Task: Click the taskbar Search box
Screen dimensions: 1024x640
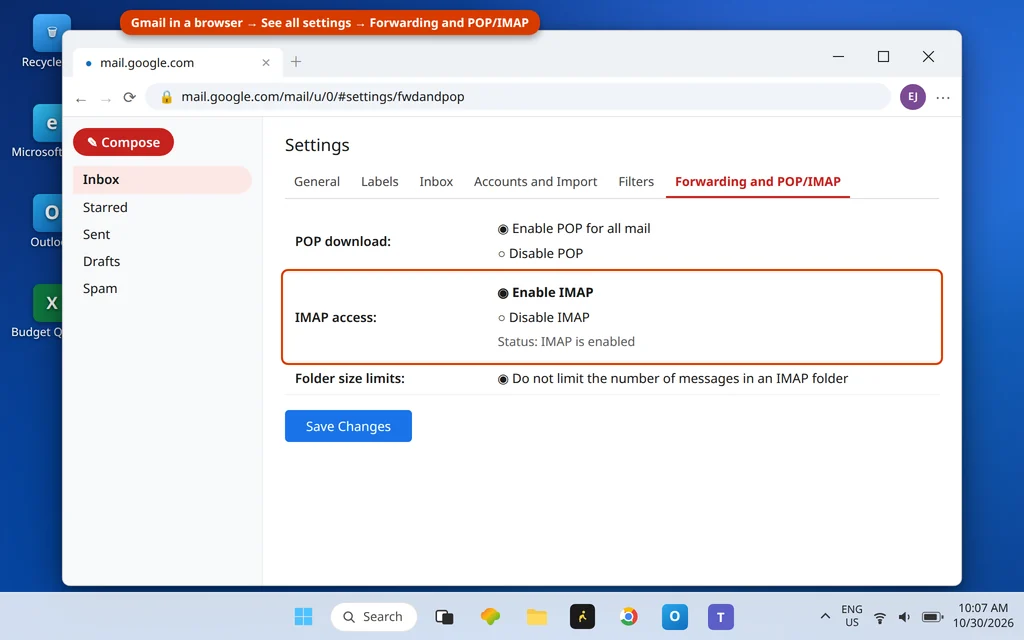Action: pos(374,616)
